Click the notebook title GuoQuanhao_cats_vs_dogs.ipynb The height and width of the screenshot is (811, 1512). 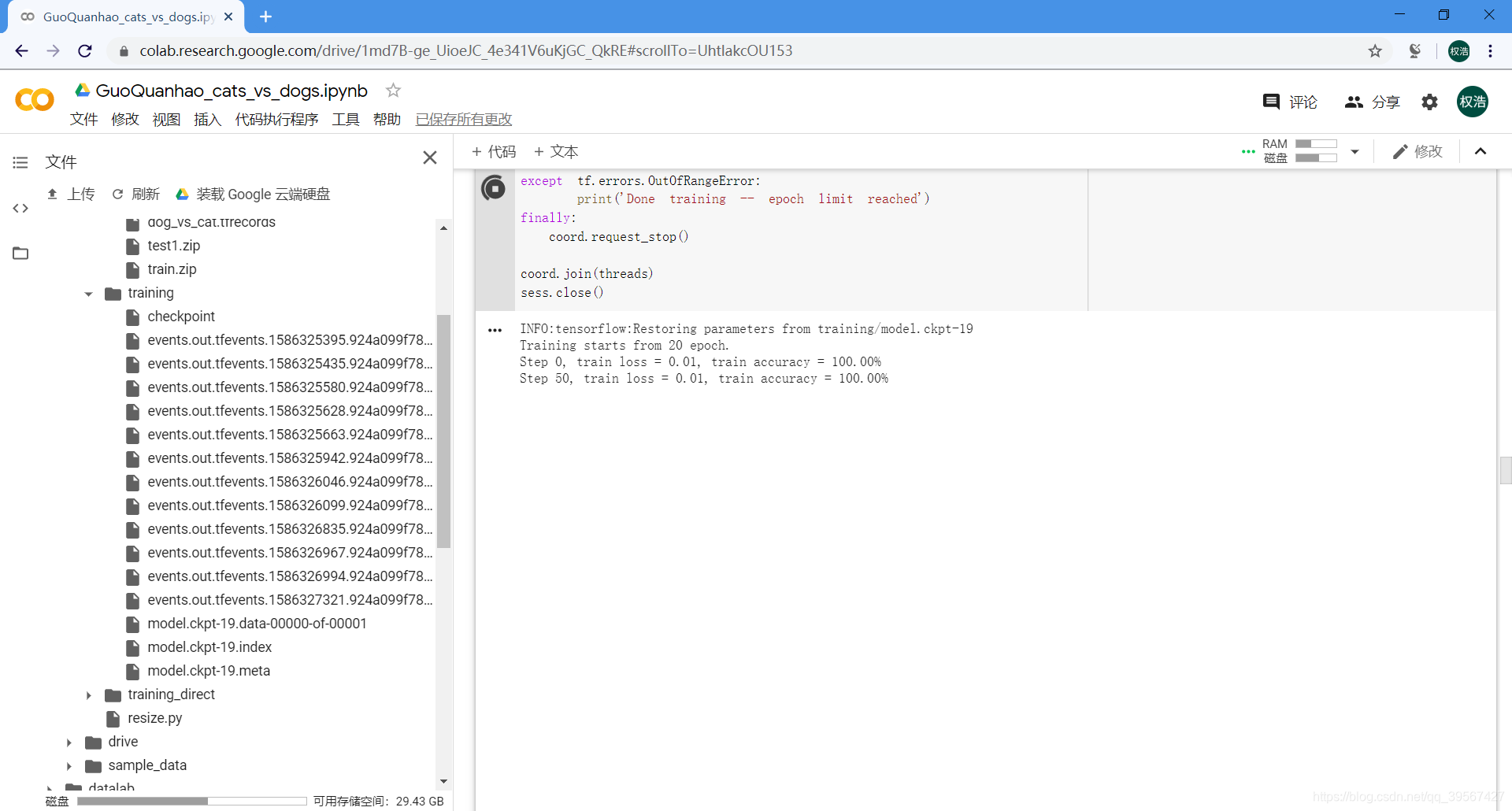pyautogui.click(x=232, y=91)
